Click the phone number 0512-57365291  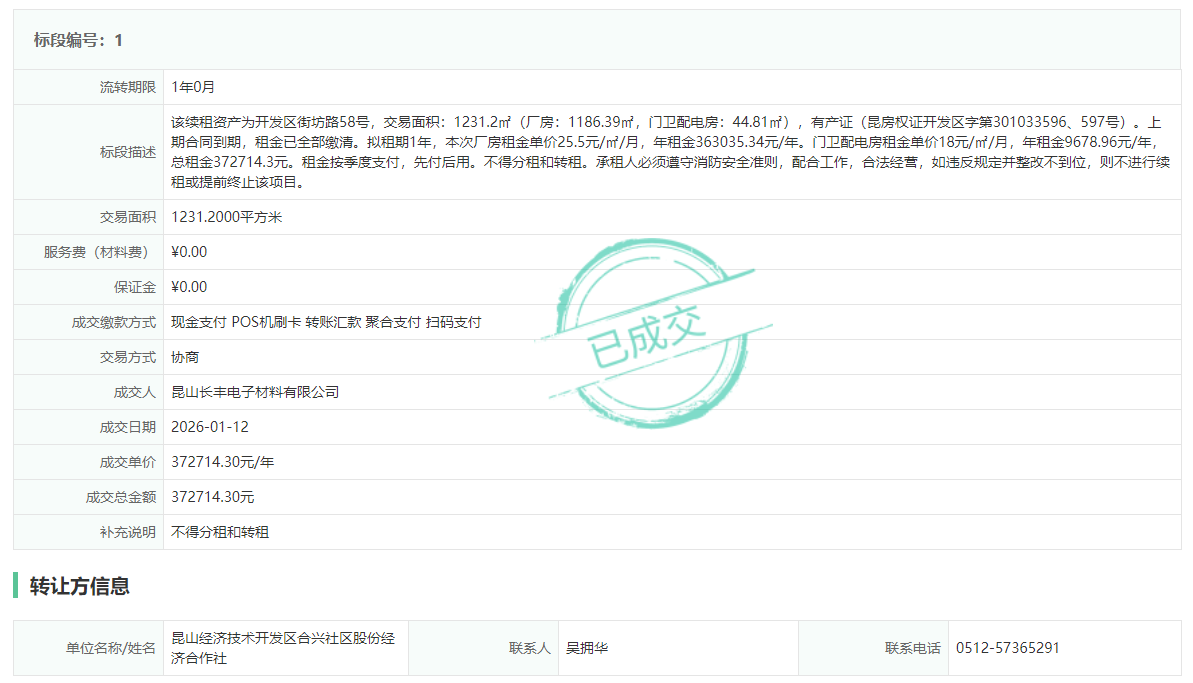[x=1007, y=648]
